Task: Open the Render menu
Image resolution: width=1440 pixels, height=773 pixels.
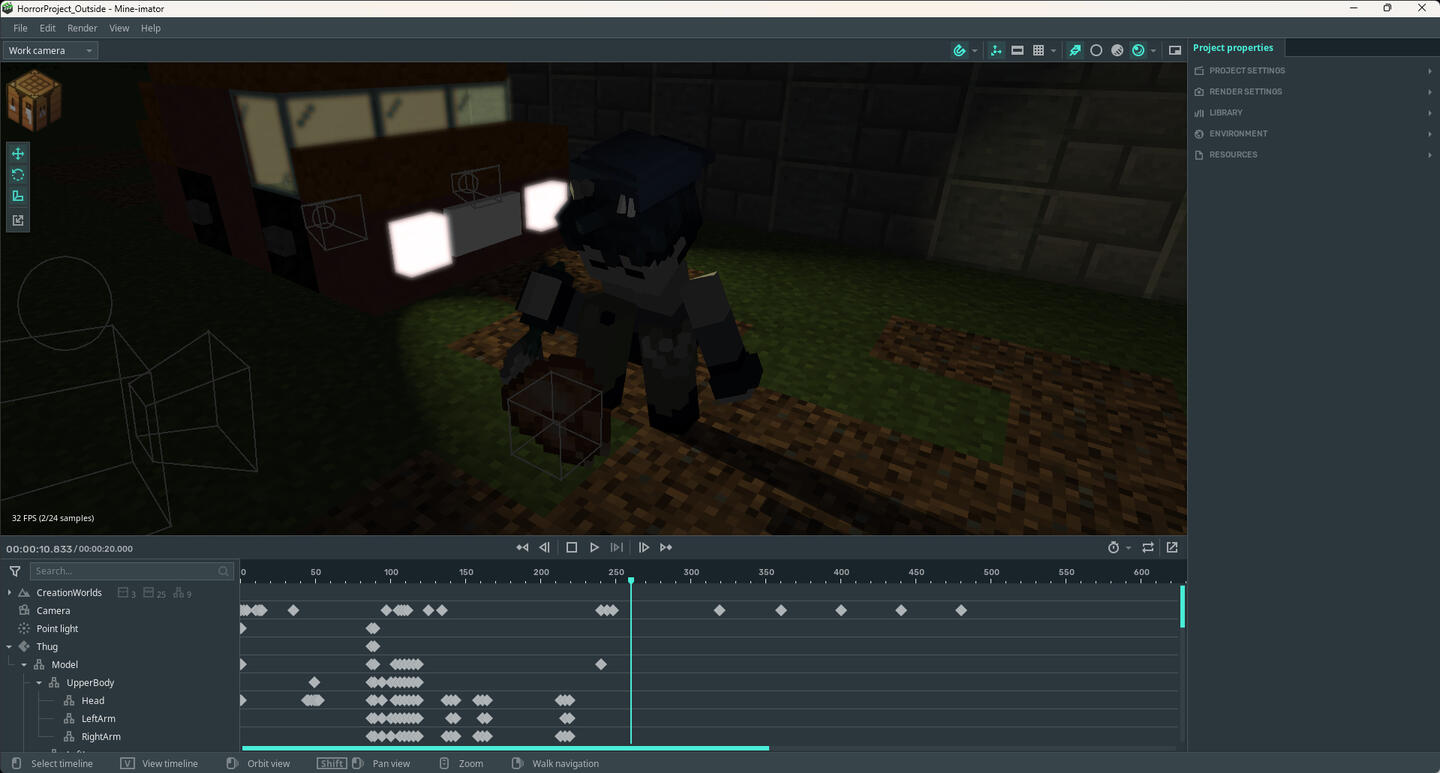Action: [x=82, y=28]
